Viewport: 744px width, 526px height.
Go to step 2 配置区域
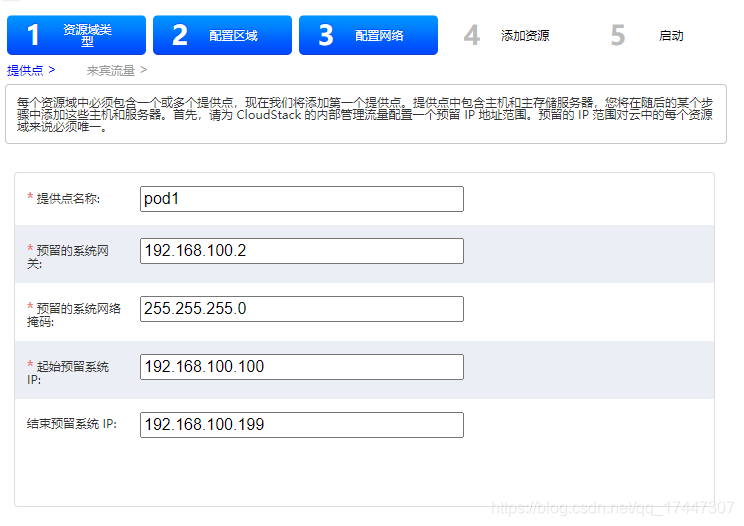click(x=222, y=35)
